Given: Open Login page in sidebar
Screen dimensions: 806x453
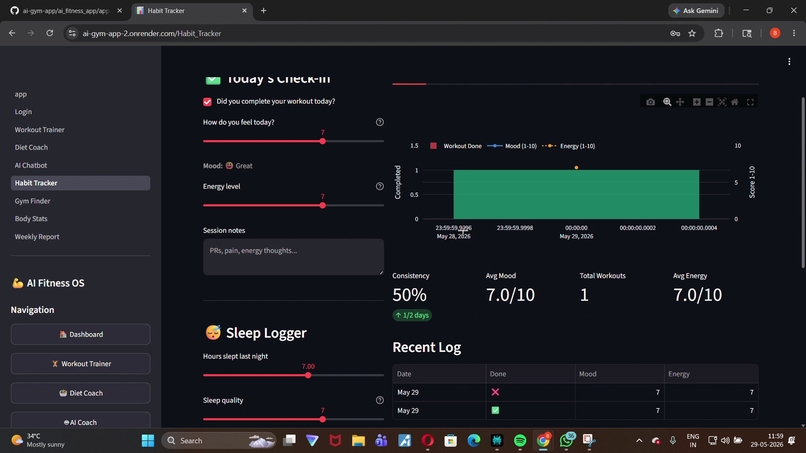Looking at the screenshot, I should pyautogui.click(x=23, y=112).
